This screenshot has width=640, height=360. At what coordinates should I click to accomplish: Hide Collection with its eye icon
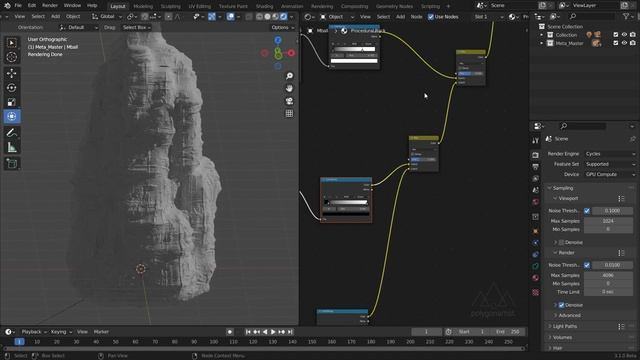click(x=624, y=35)
